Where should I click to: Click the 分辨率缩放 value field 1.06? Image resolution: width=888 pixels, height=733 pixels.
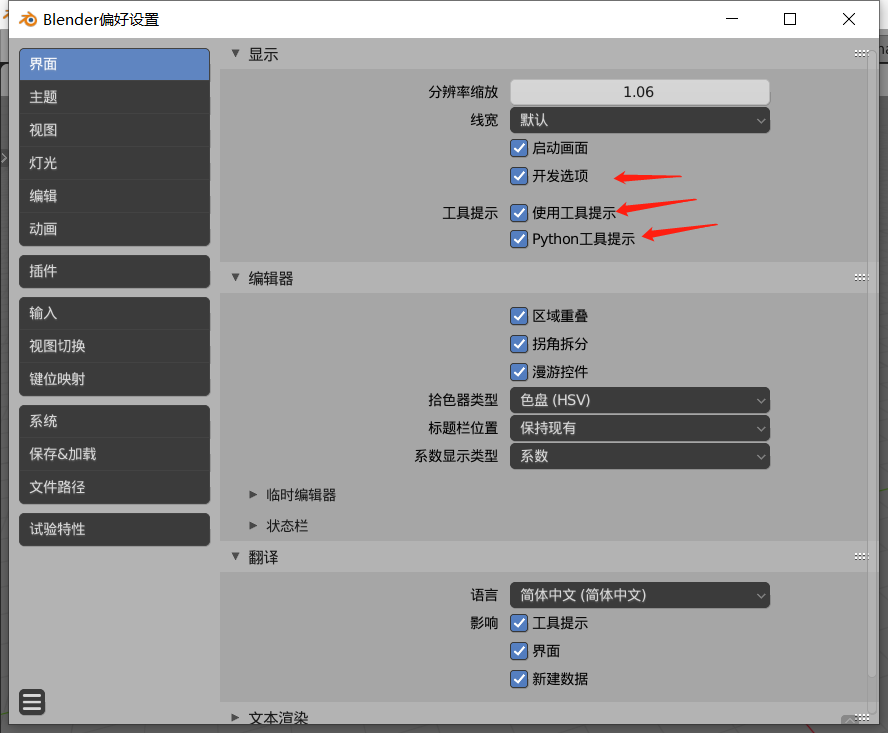pos(640,92)
